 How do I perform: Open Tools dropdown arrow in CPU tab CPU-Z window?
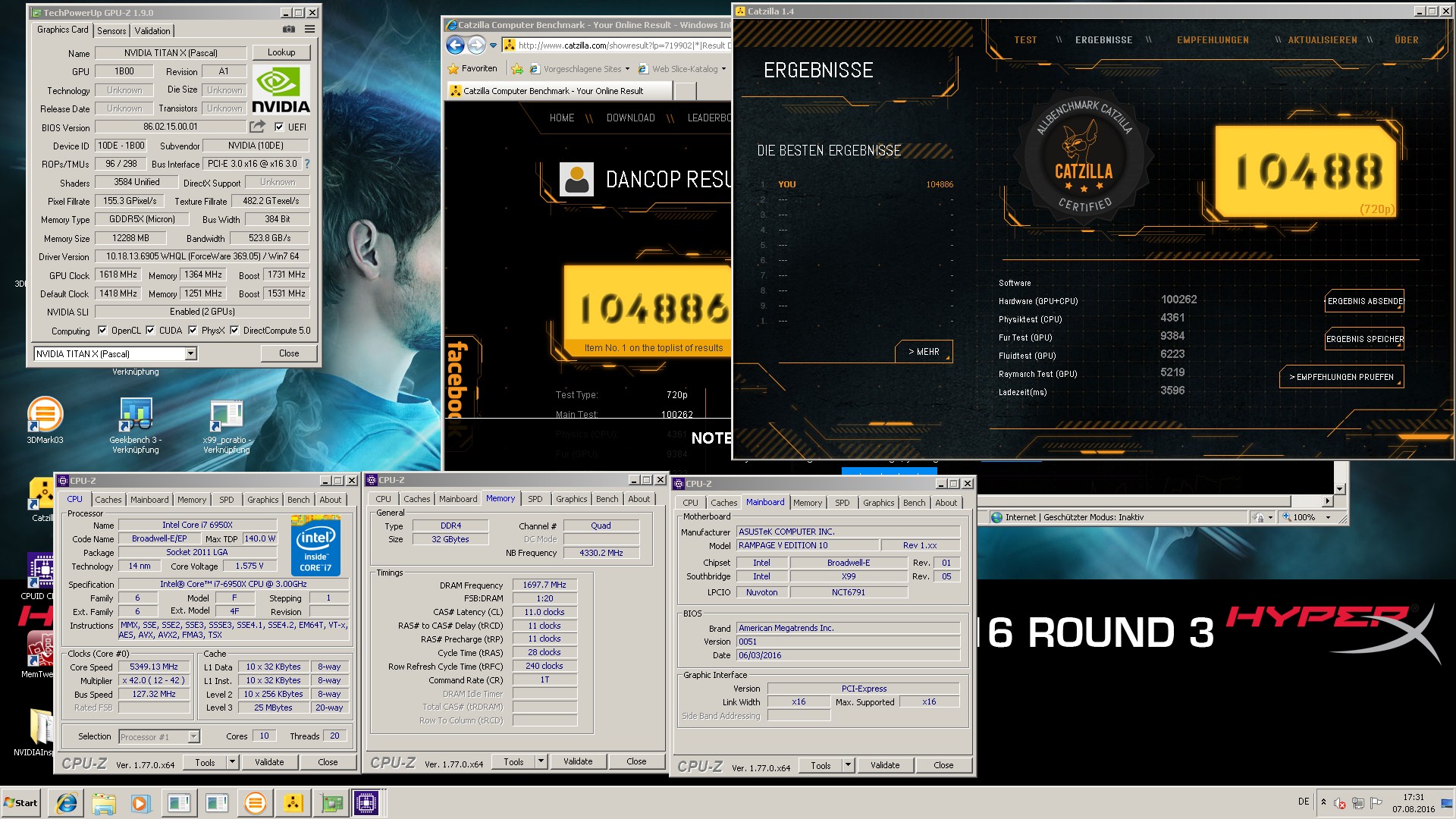point(233,762)
